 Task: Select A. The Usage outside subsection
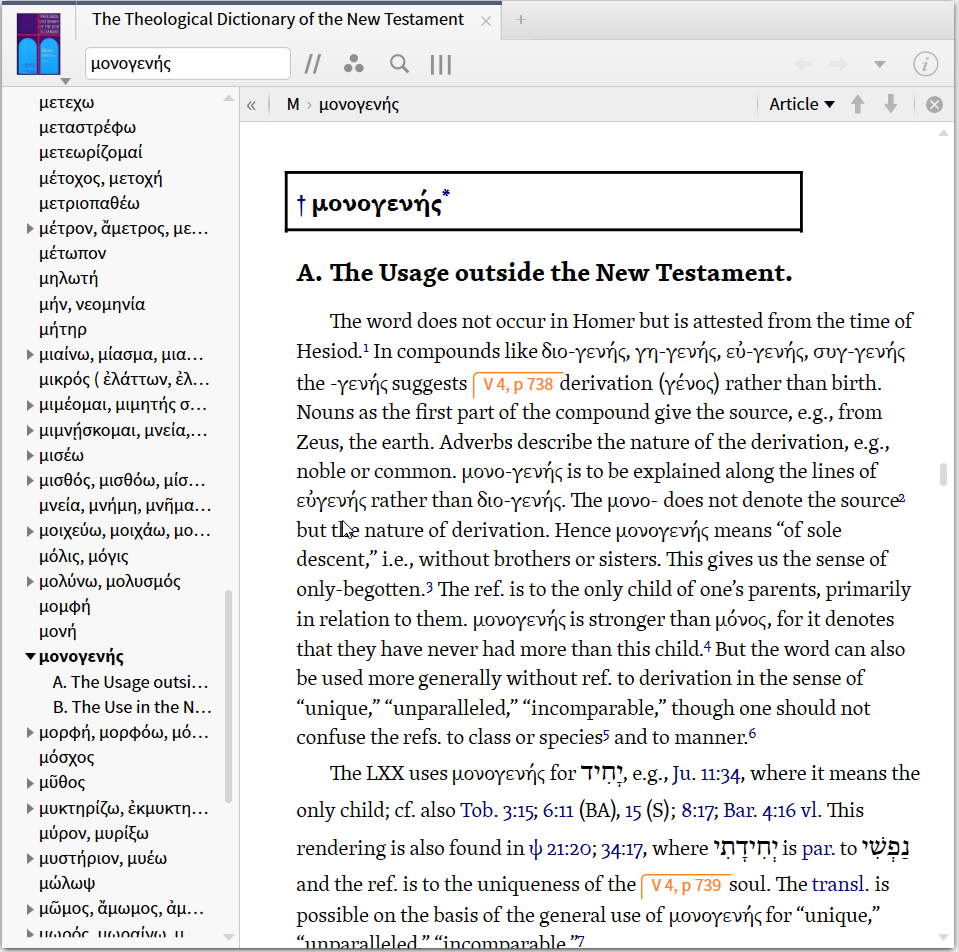pyautogui.click(x=130, y=682)
